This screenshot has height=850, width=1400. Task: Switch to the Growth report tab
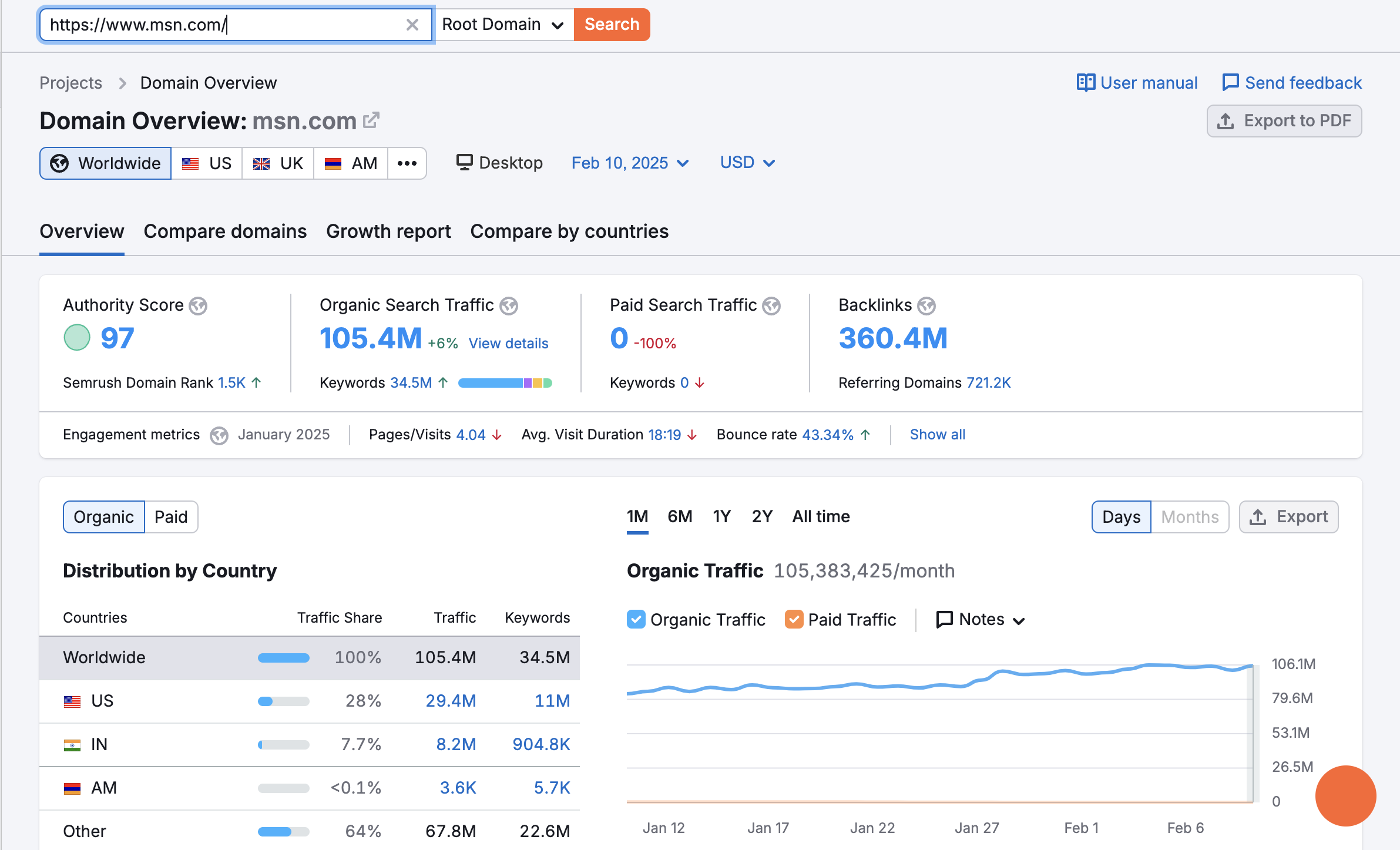(388, 231)
